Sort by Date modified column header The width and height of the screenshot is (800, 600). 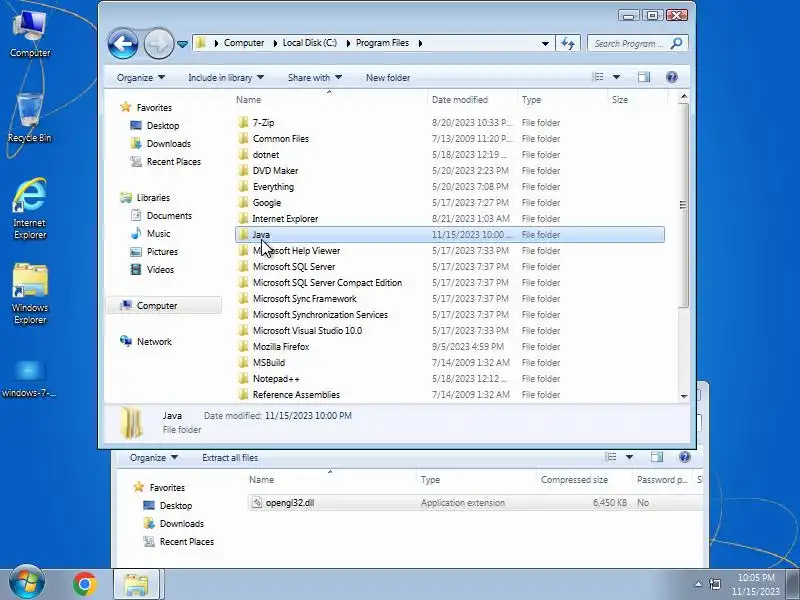pyautogui.click(x=460, y=99)
